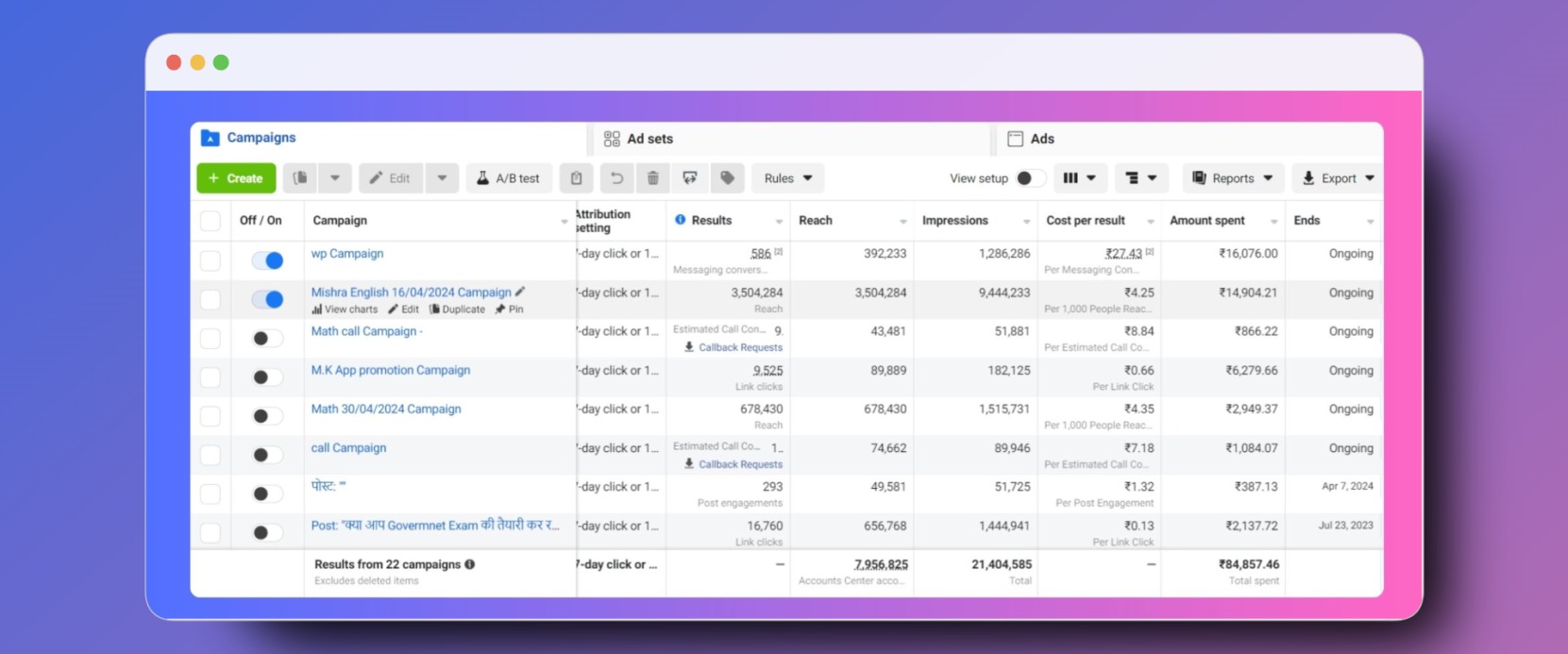The height and width of the screenshot is (654, 1568).
Task: Open the Campaign column header dropdown arrow
Action: tap(565, 222)
